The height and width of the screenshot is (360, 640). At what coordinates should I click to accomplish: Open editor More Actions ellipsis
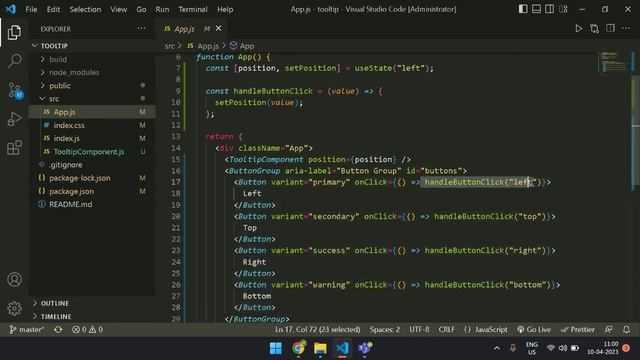pos(626,28)
